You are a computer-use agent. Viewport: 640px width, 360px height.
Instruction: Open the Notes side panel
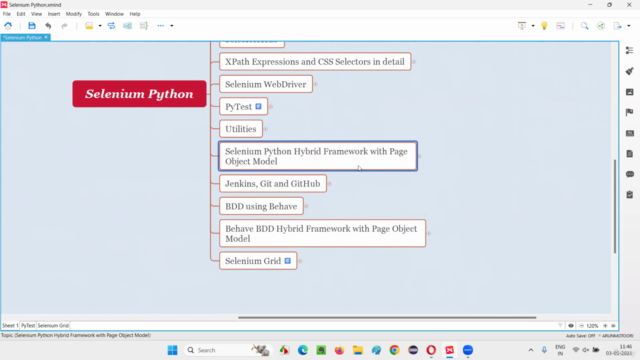pos(629,153)
